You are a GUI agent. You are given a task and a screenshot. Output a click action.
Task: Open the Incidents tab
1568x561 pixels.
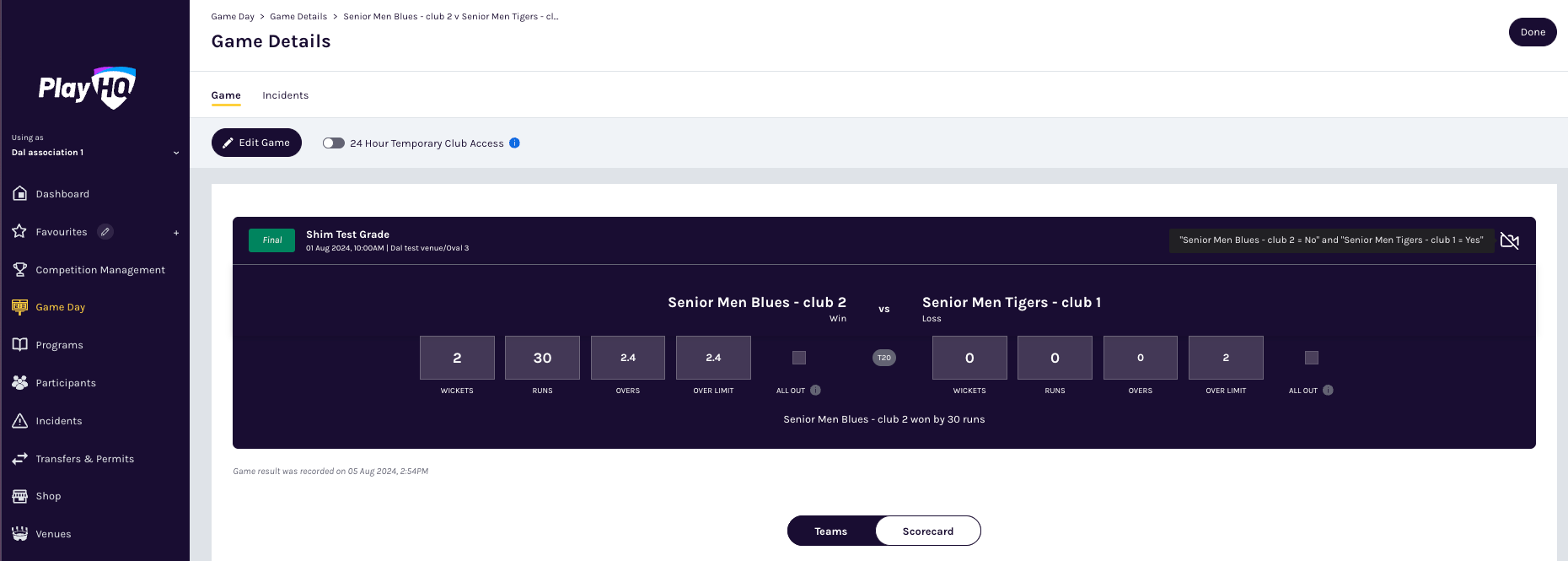tap(285, 95)
